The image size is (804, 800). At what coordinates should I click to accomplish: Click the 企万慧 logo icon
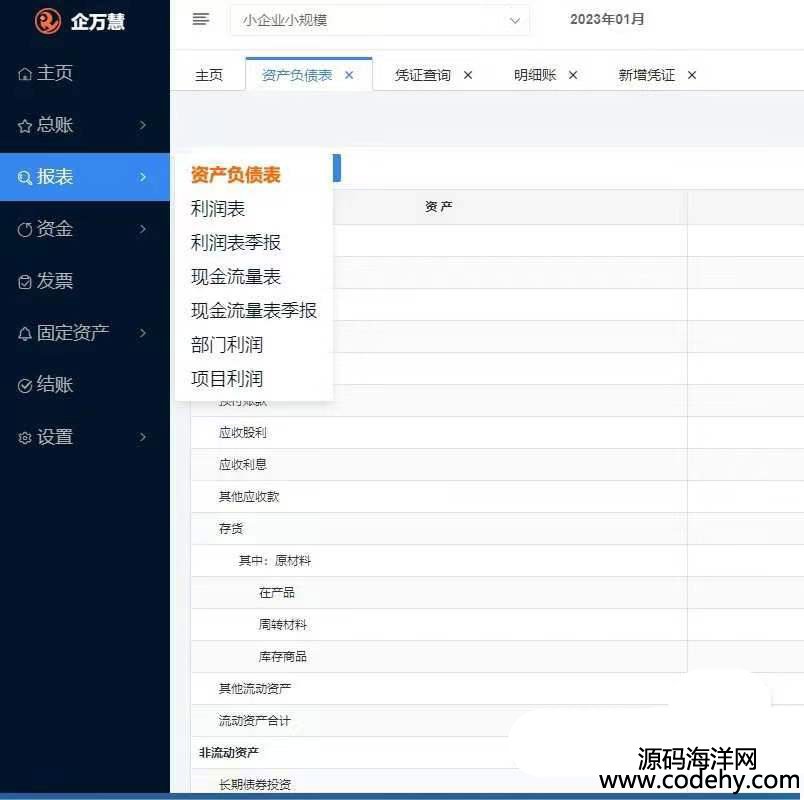point(47,21)
